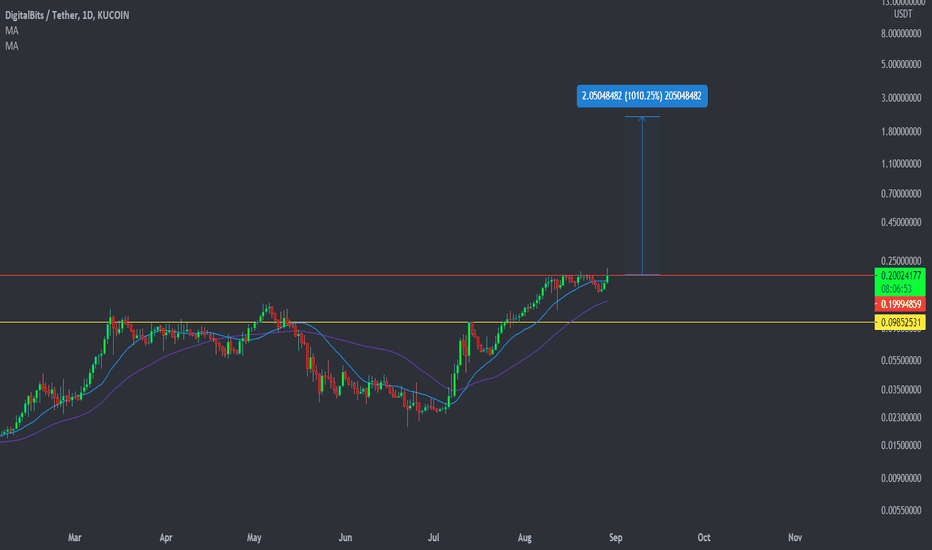Click the USDT currency label on the price axis
Screen dimensions: 932x550
[903, 14]
